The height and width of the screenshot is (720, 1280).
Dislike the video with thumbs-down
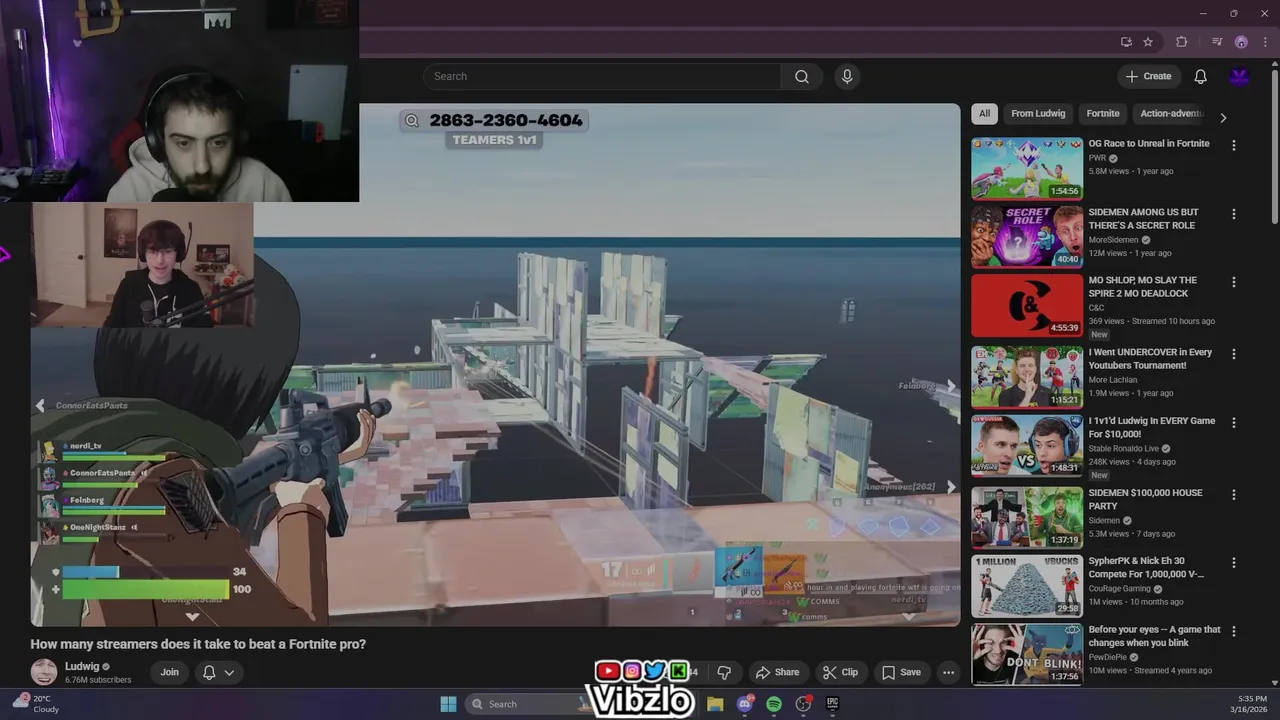pyautogui.click(x=724, y=672)
